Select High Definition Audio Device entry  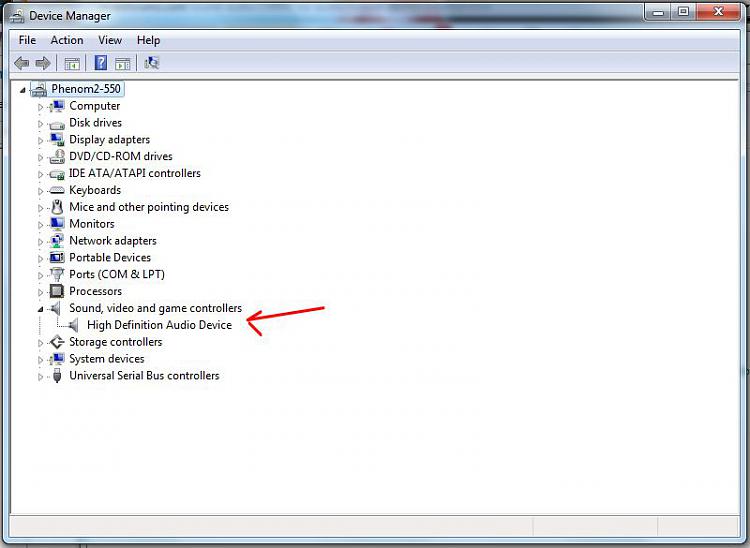(159, 325)
